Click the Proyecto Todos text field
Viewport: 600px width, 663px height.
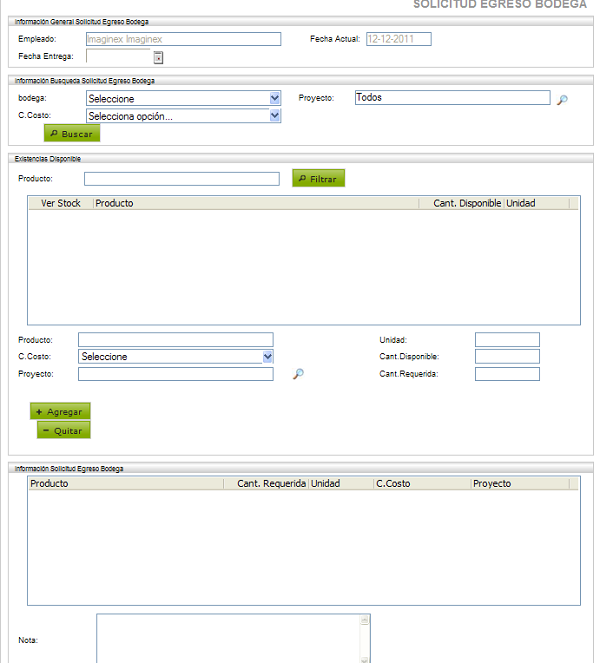[x=452, y=98]
